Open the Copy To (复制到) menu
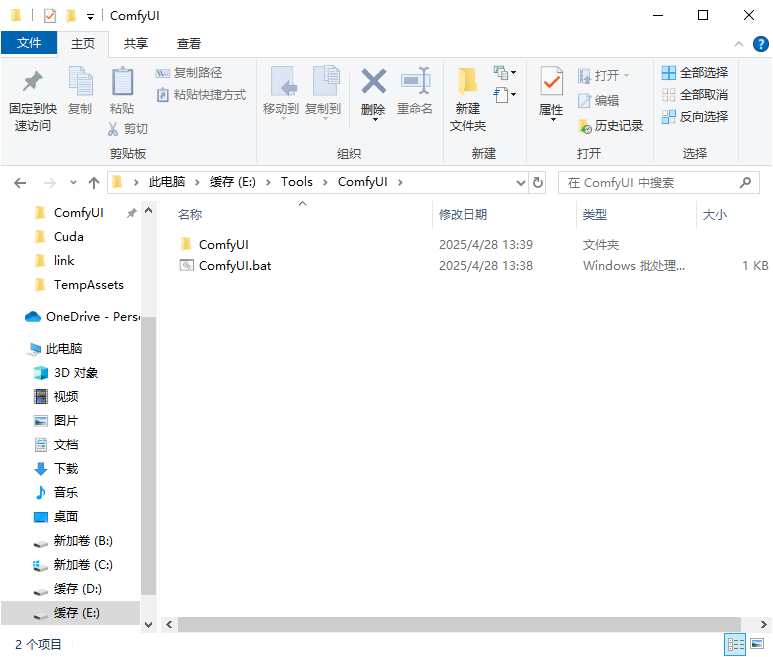The width and height of the screenshot is (773, 657). point(323,92)
